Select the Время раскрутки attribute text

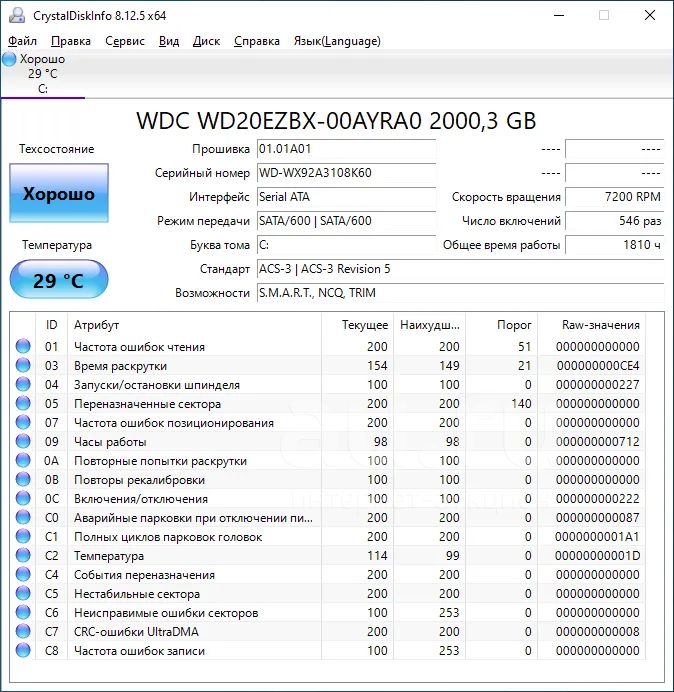pyautogui.click(x=120, y=366)
